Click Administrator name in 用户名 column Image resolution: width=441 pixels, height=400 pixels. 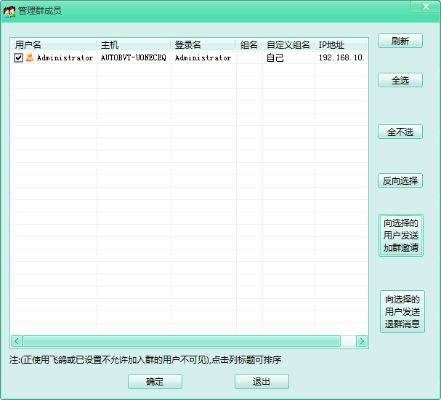(x=65, y=57)
